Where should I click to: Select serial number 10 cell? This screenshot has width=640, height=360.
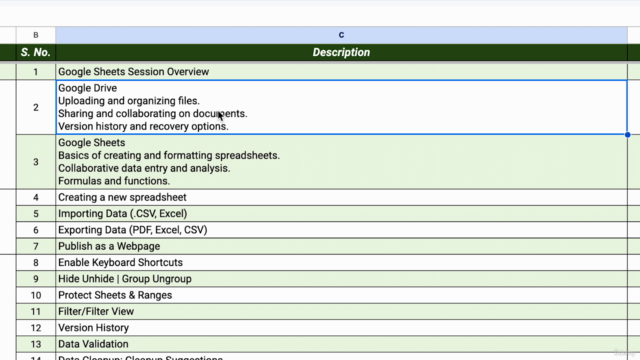tap(36, 295)
